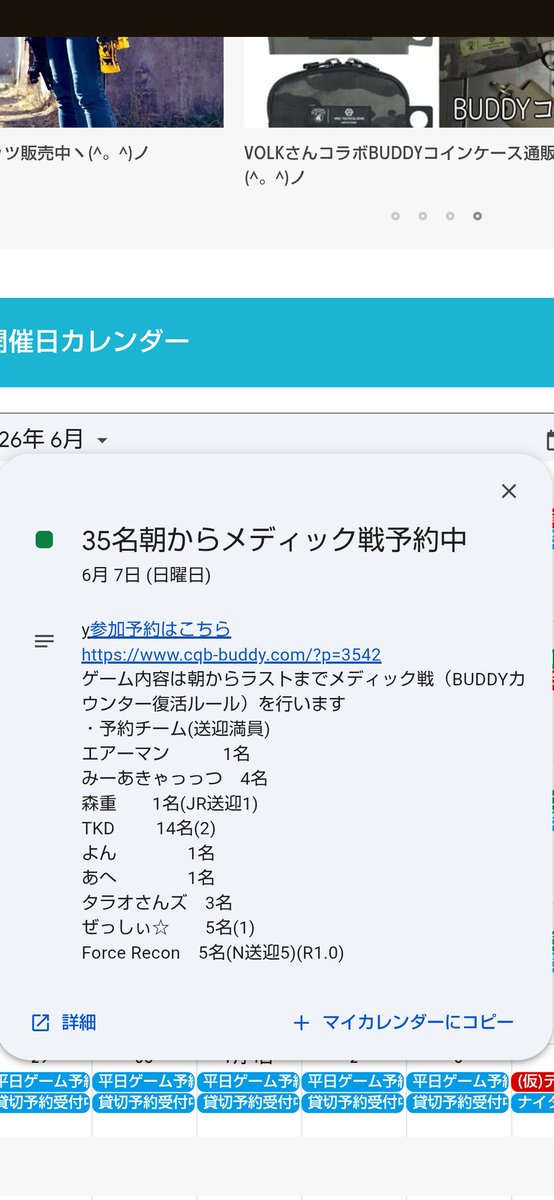Image resolution: width=554 pixels, height=1200 pixels.
Task: Click the TKD 14名(2) row
Action: coord(149,828)
